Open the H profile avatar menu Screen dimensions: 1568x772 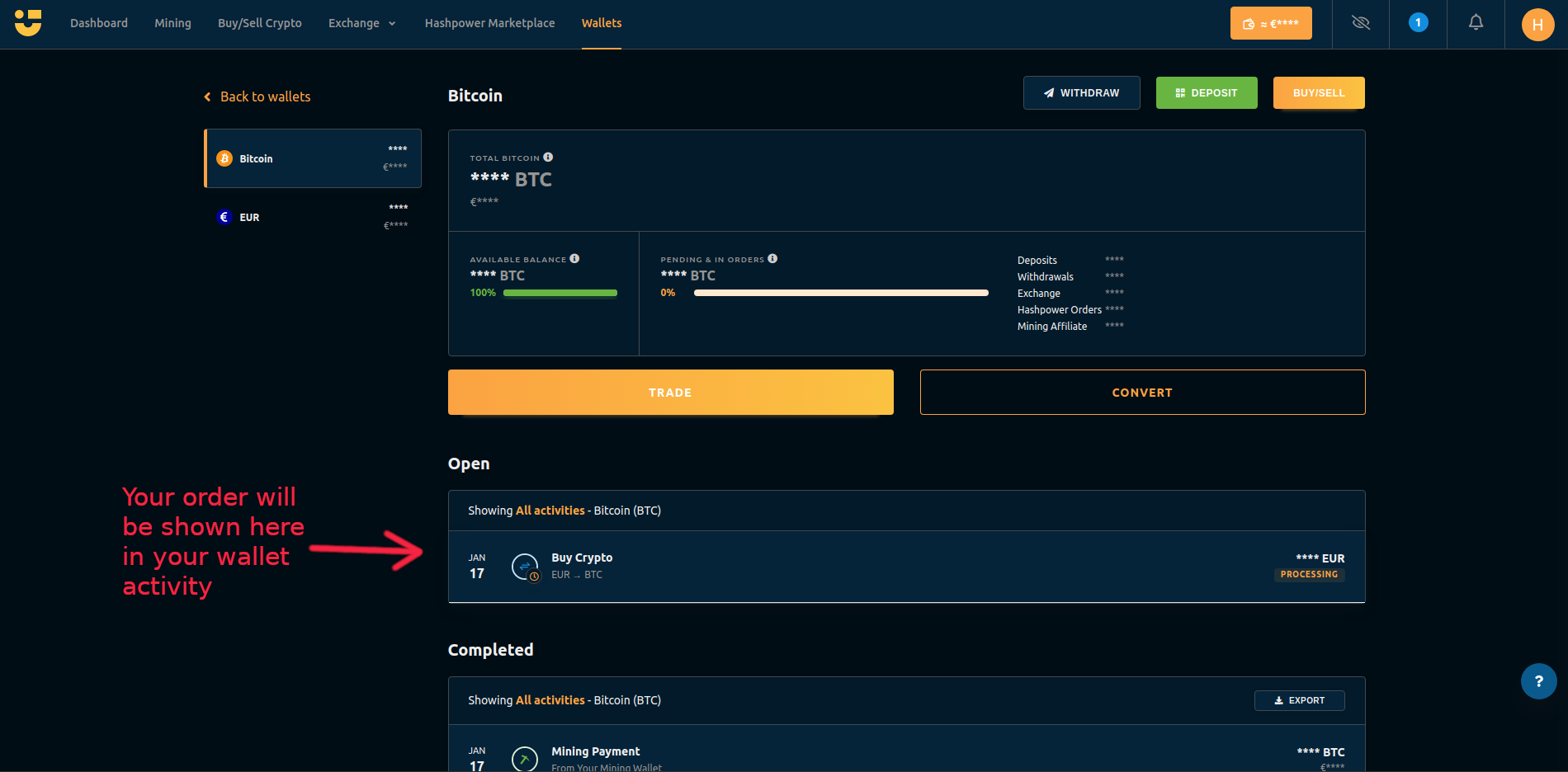click(x=1537, y=24)
